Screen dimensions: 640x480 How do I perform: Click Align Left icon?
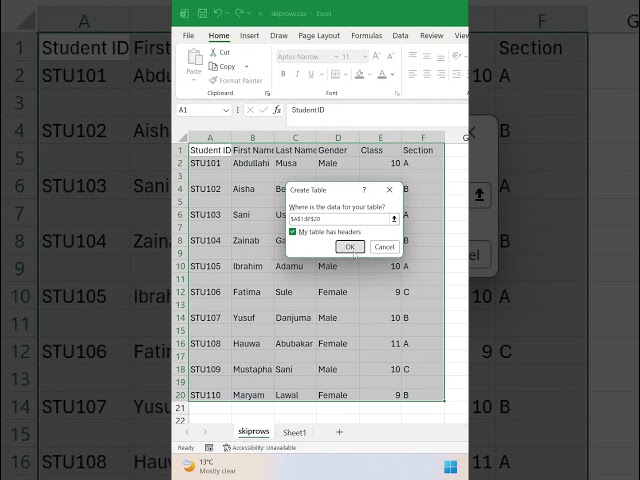[x=413, y=74]
